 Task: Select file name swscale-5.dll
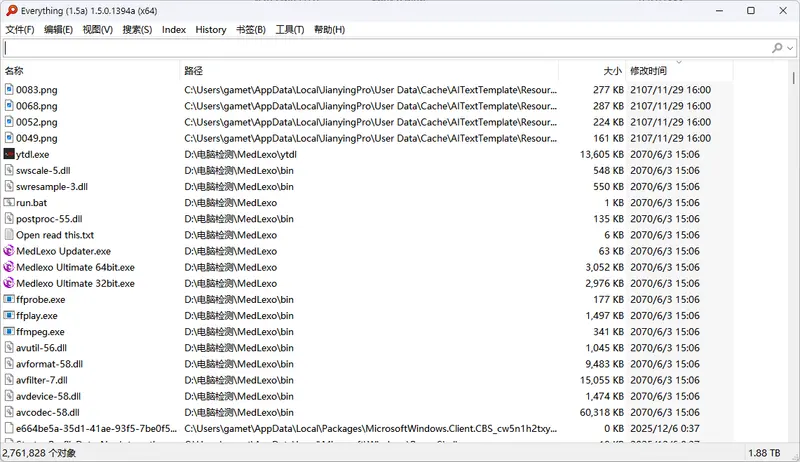point(43,170)
